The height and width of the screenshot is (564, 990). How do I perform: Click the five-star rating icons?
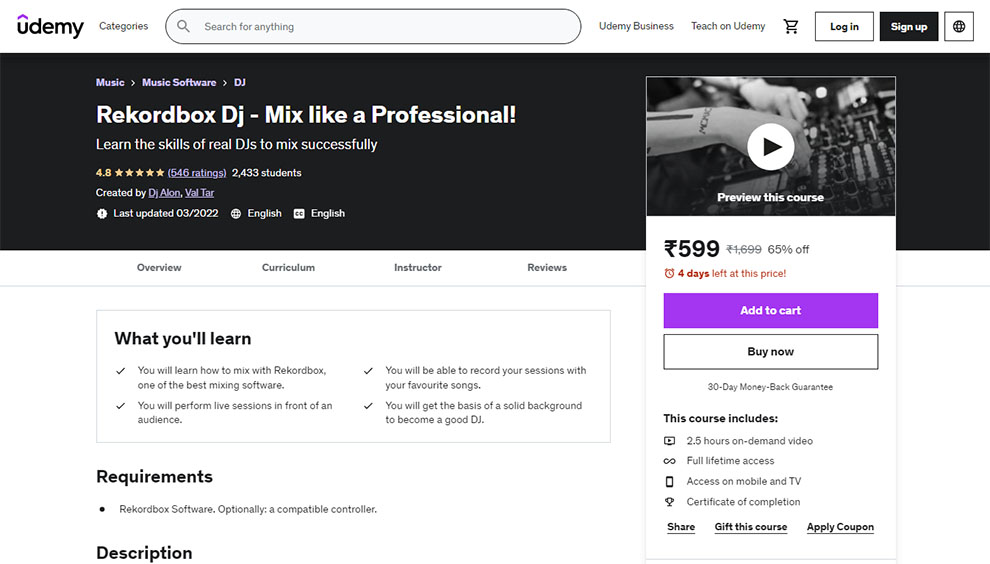pos(140,172)
